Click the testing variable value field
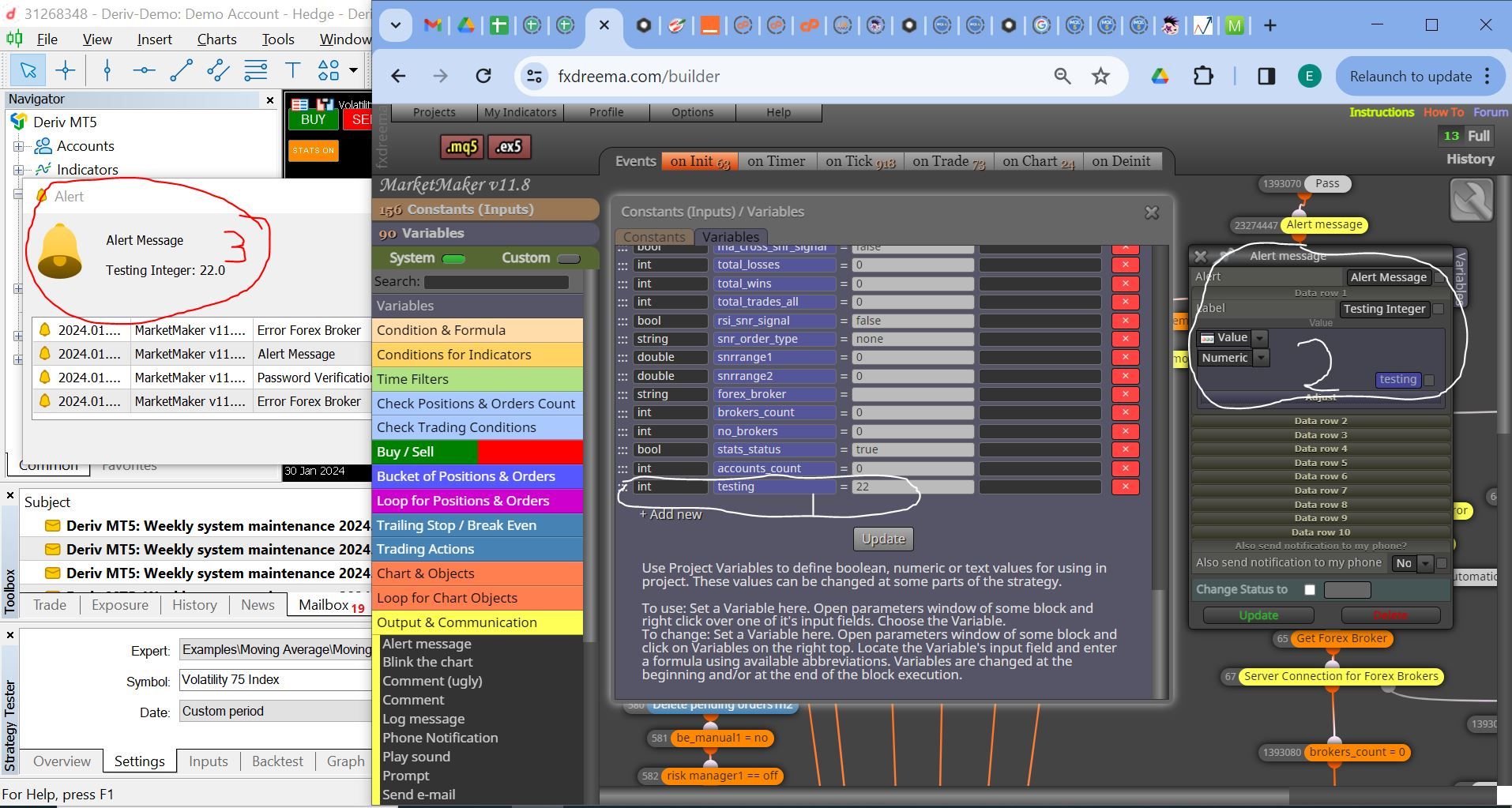The width and height of the screenshot is (1512, 808). tap(912, 487)
